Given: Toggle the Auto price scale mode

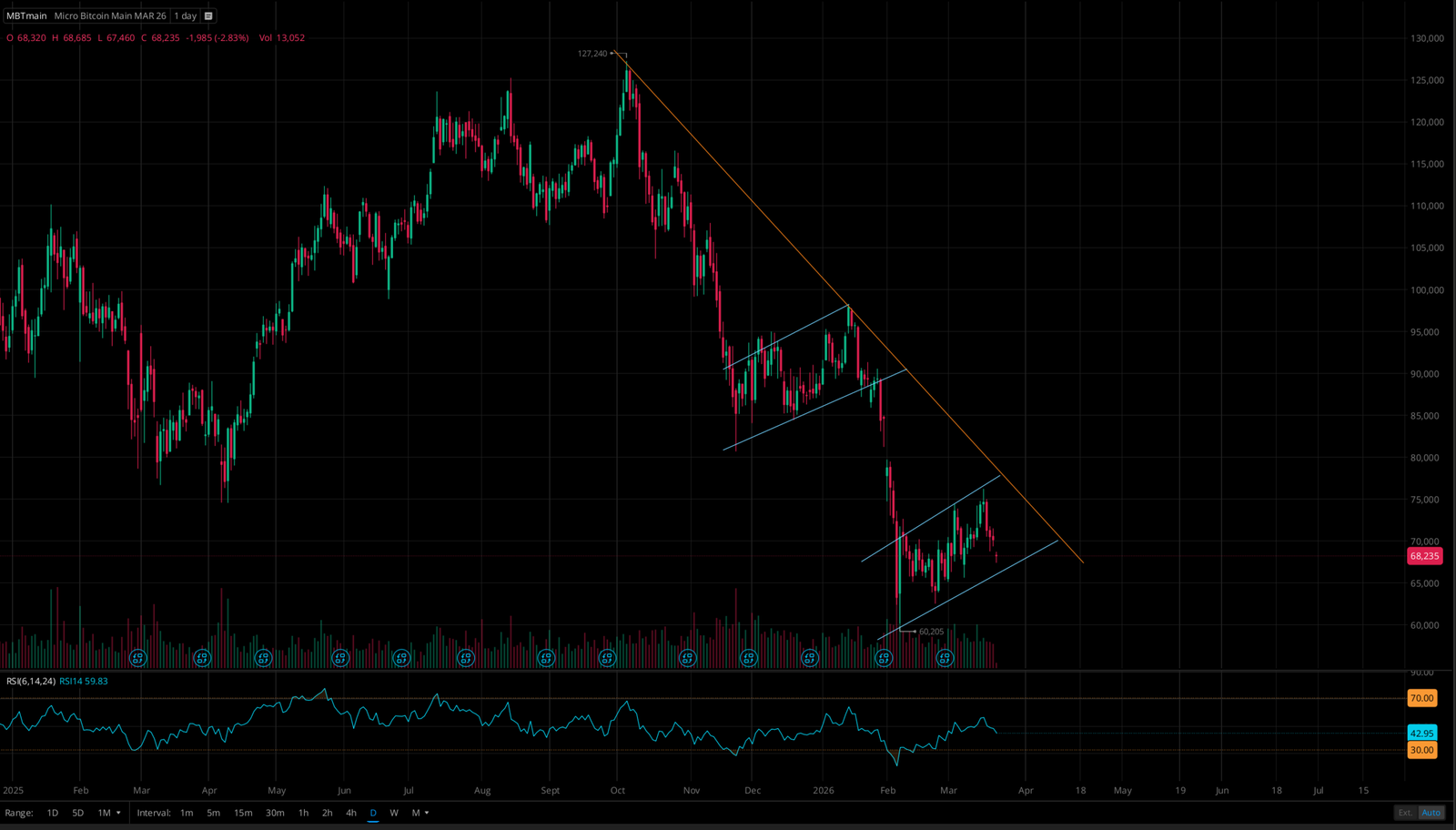Looking at the screenshot, I should pyautogui.click(x=1431, y=812).
